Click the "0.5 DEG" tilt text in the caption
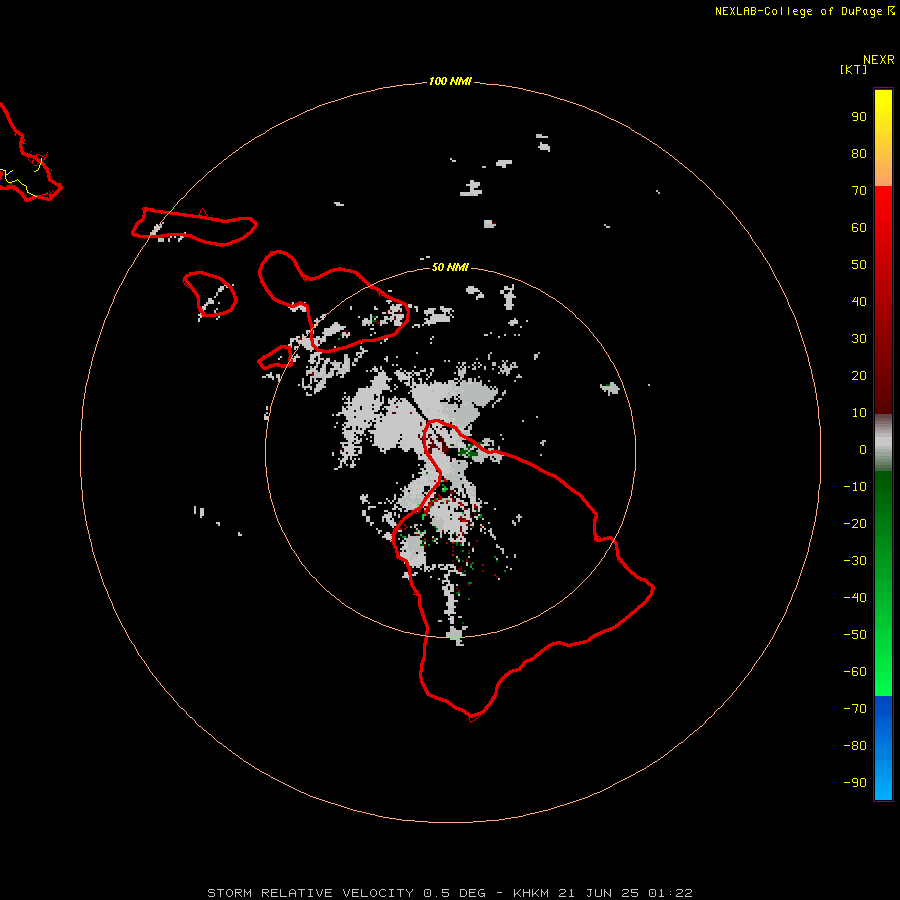Image resolution: width=900 pixels, height=900 pixels. click(x=455, y=893)
